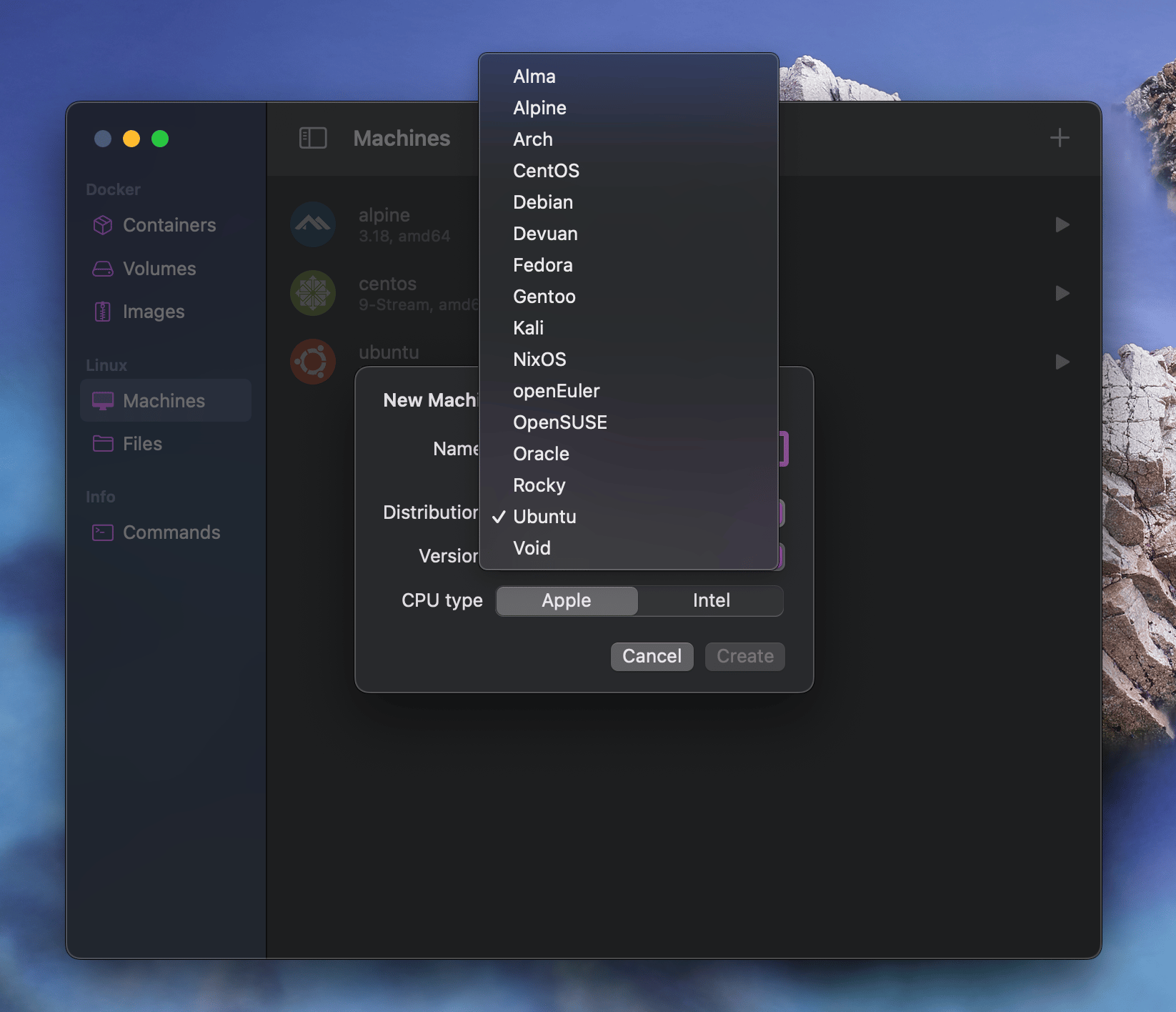This screenshot has width=1176, height=1012.
Task: Pick Gentoo in the dropdown menu
Action: [x=629, y=297]
